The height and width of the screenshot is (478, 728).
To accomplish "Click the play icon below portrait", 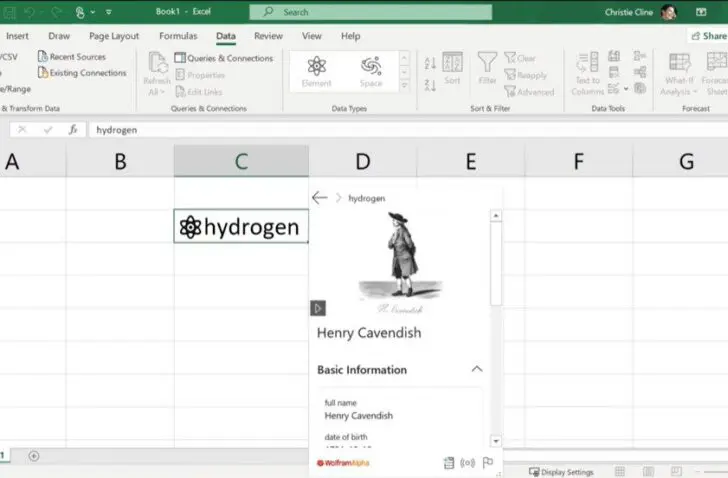I will tap(318, 308).
